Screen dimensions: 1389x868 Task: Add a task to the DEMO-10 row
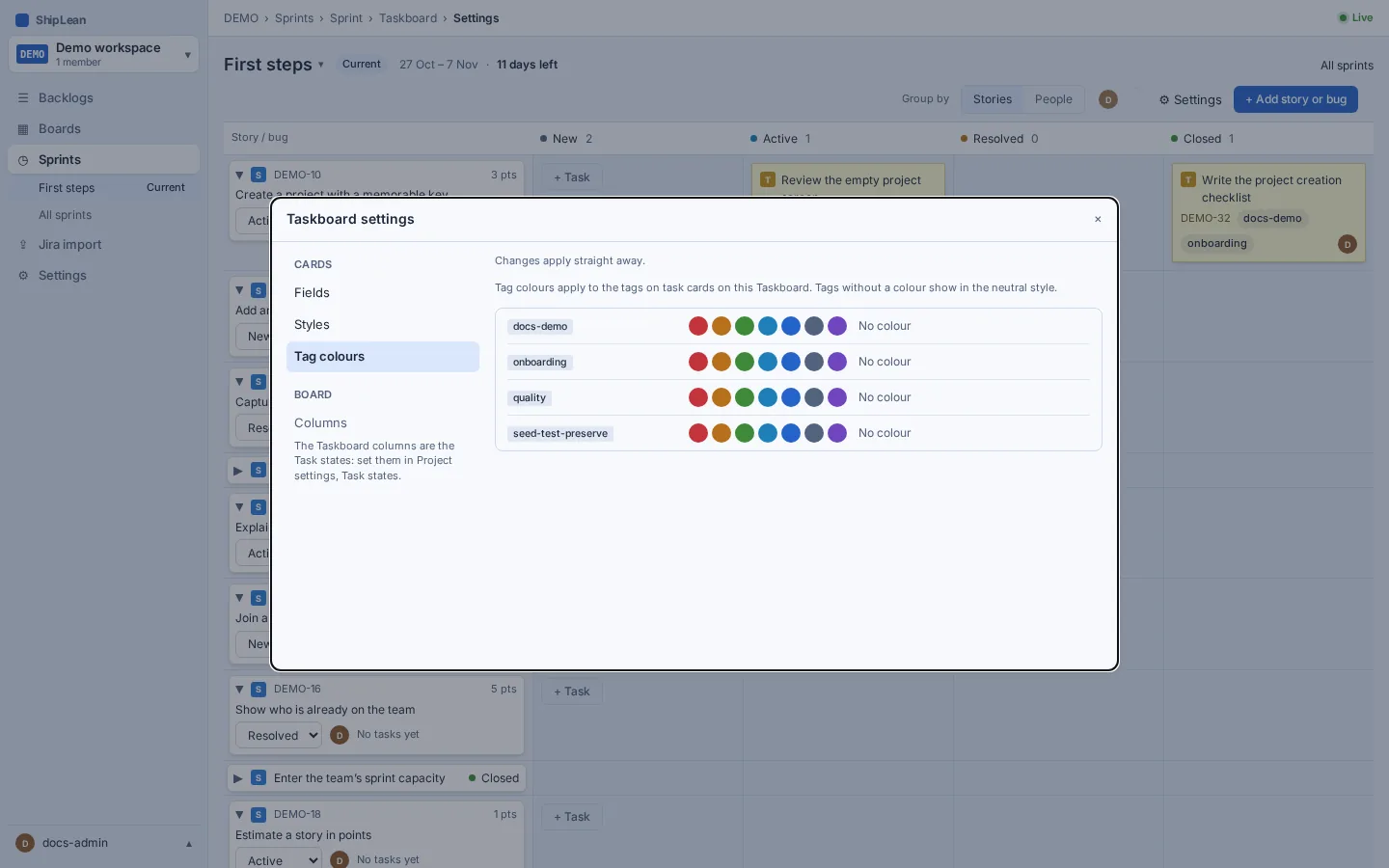coord(572,177)
